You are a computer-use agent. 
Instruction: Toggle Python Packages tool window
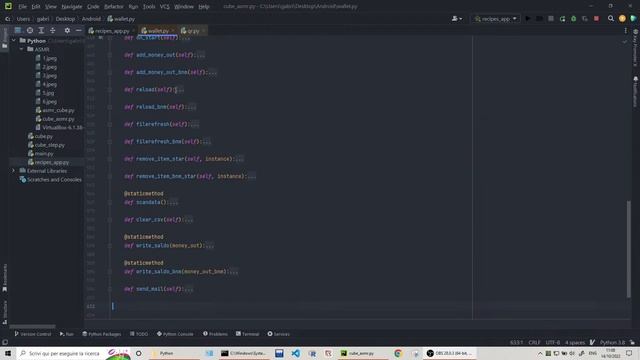pos(102,334)
